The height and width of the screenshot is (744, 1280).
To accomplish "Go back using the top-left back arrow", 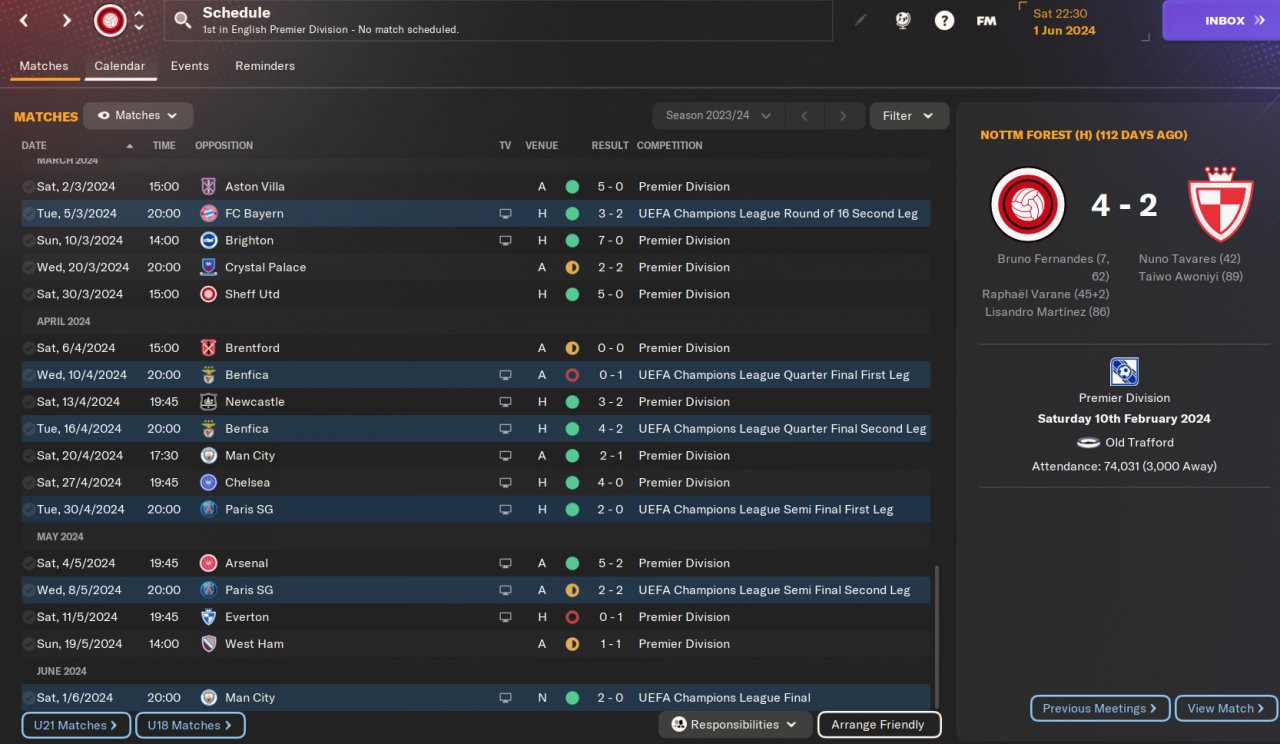I will [24, 20].
